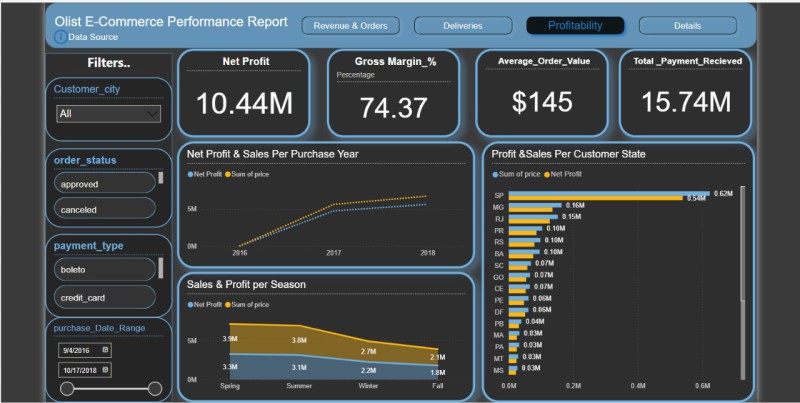The image size is (800, 403).
Task: Click the Gross Margin 74.37 value
Action: point(393,108)
